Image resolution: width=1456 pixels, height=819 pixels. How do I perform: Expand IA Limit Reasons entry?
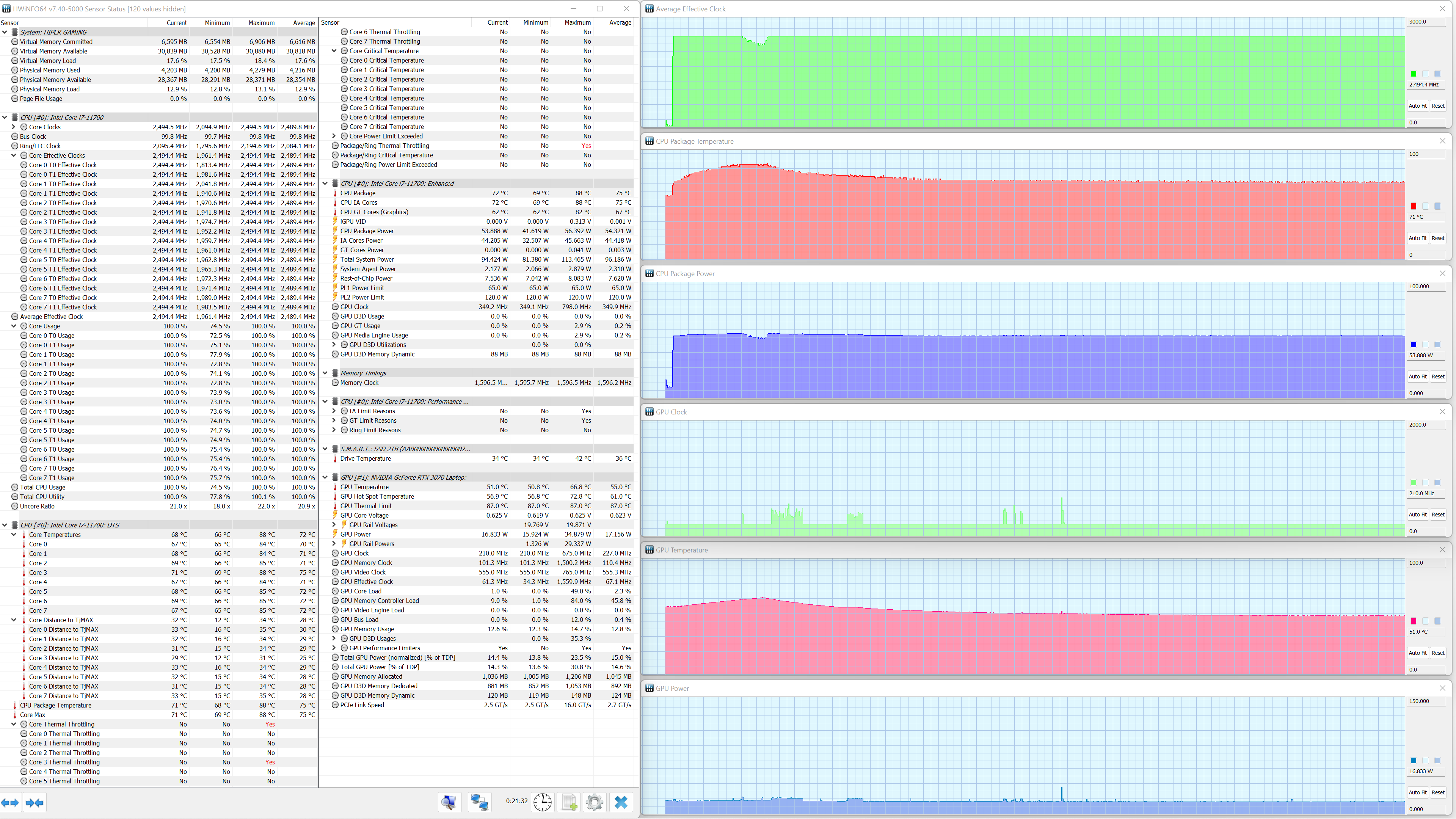pos(334,411)
